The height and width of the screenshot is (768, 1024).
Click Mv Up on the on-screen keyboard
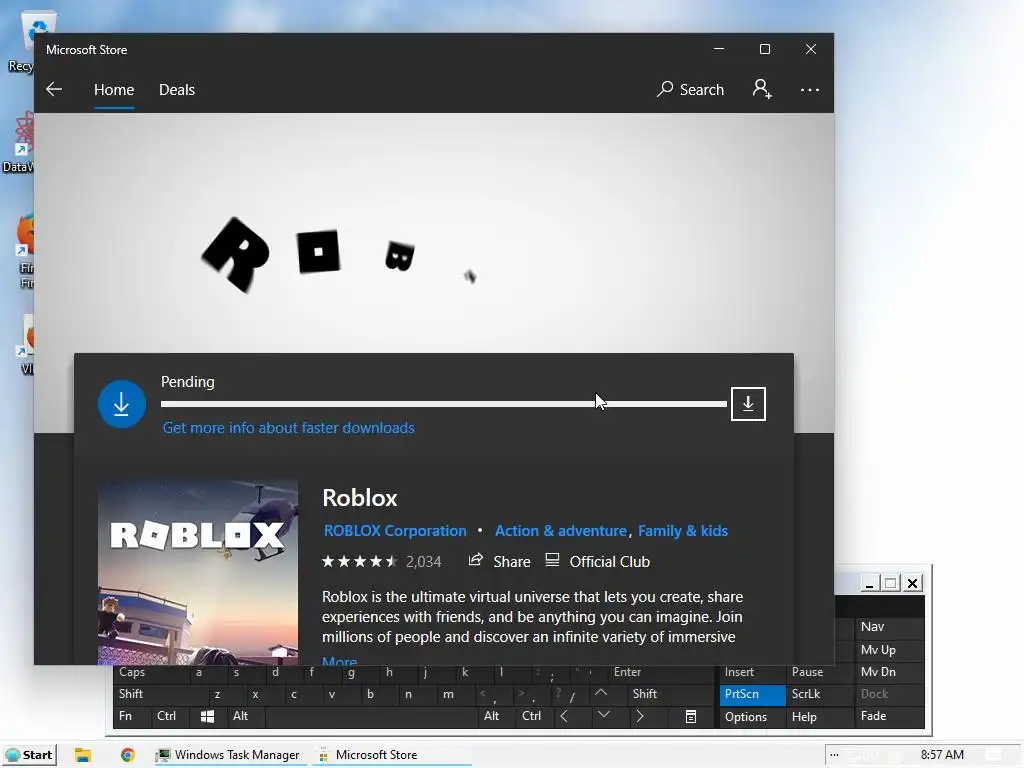click(889, 650)
